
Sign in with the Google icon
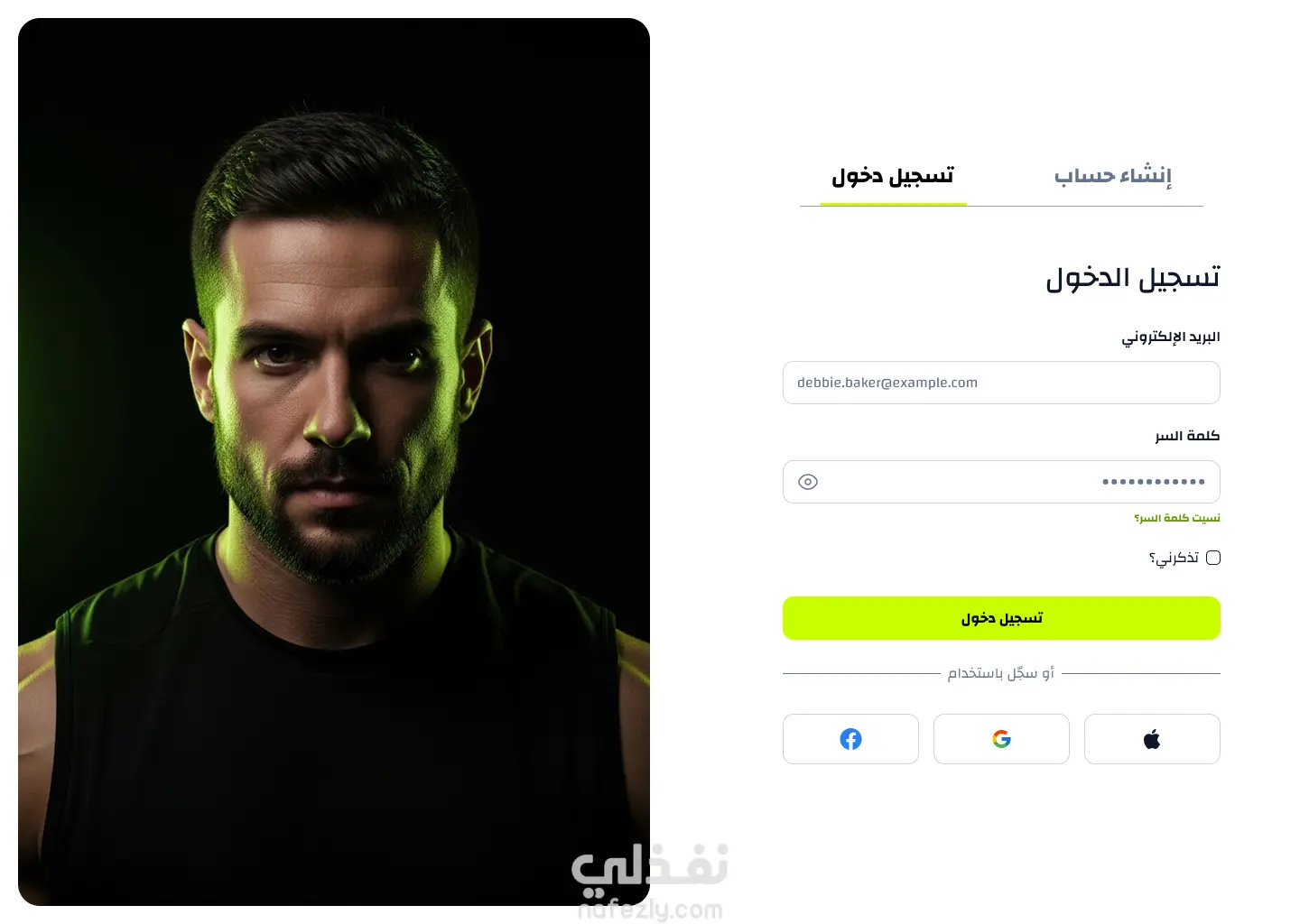(1001, 739)
